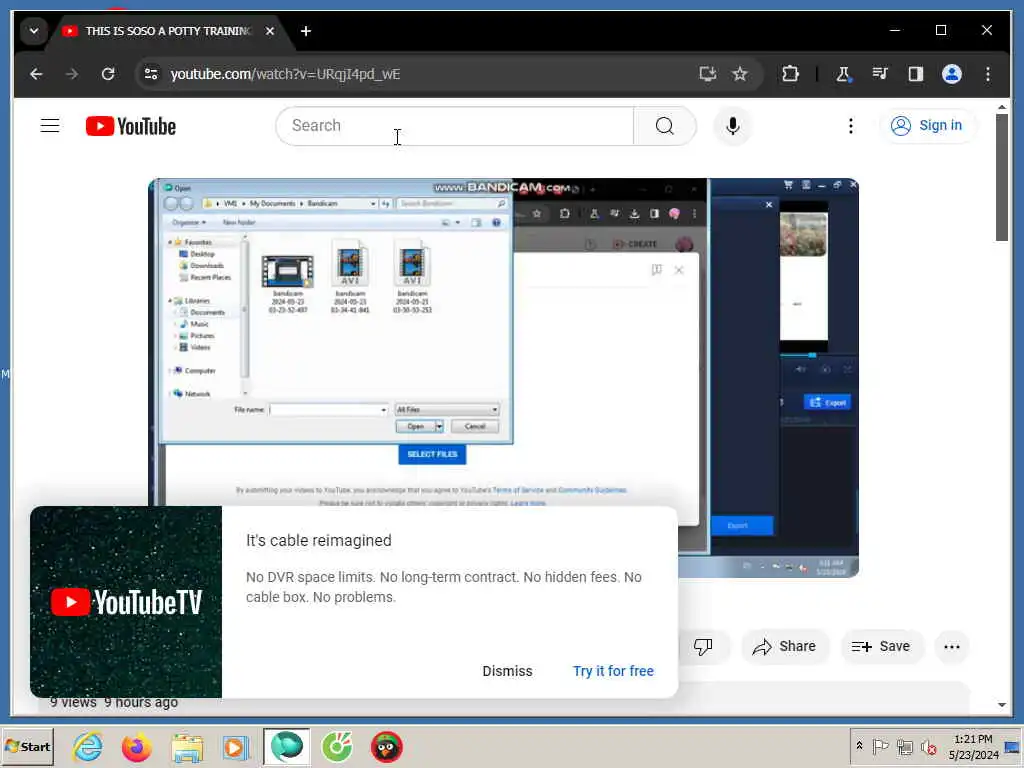
Task: Open Action Center flag icon
Action: [880, 746]
